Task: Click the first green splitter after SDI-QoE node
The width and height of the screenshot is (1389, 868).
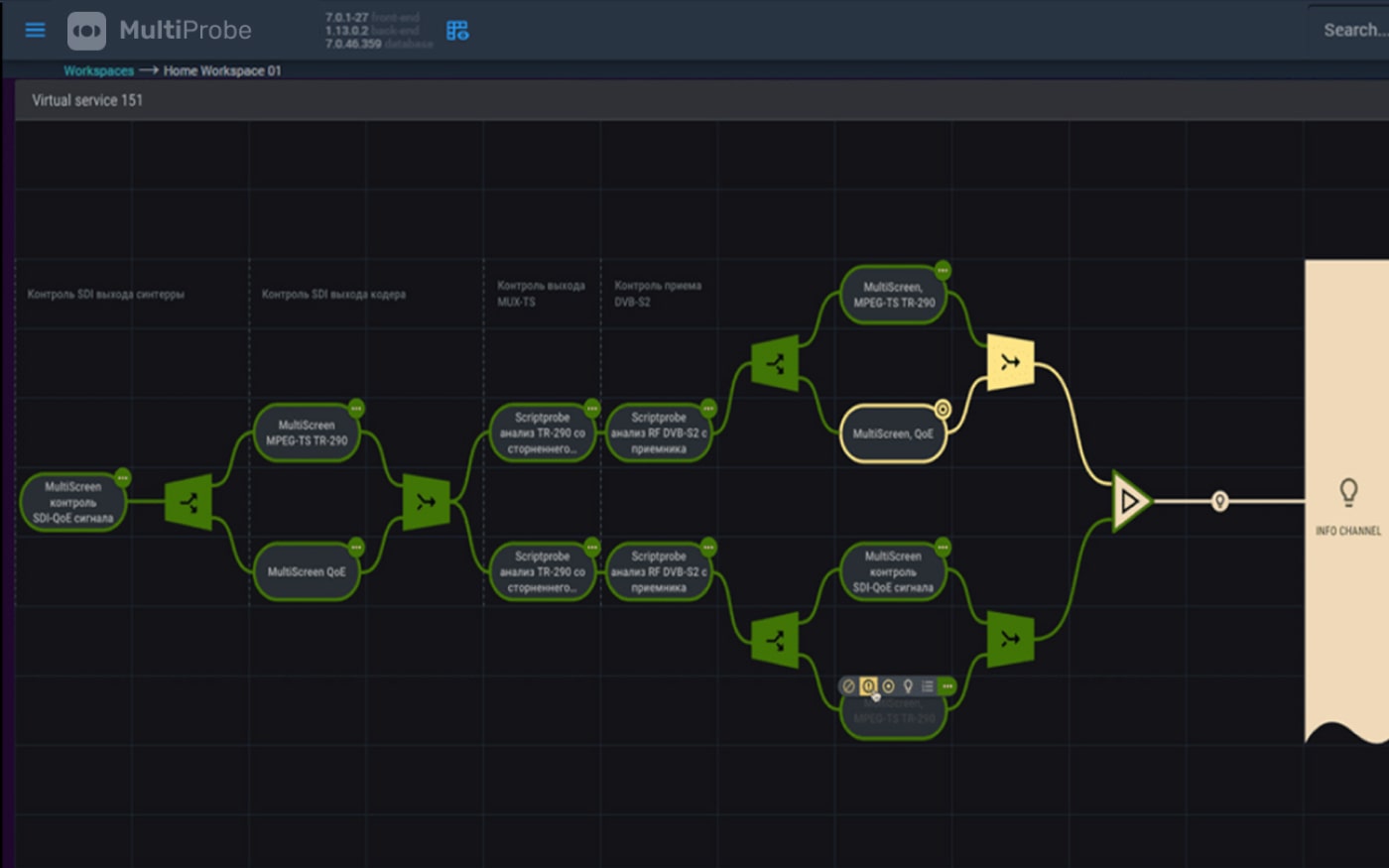Action: tap(189, 502)
